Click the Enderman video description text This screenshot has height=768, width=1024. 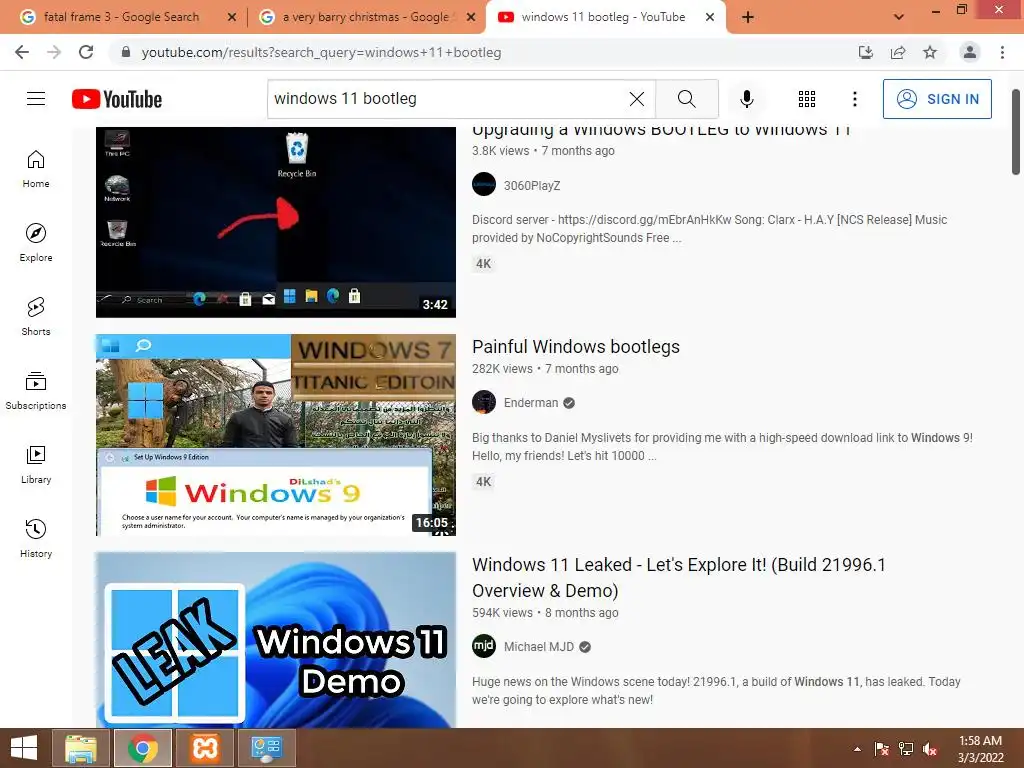coord(722,447)
